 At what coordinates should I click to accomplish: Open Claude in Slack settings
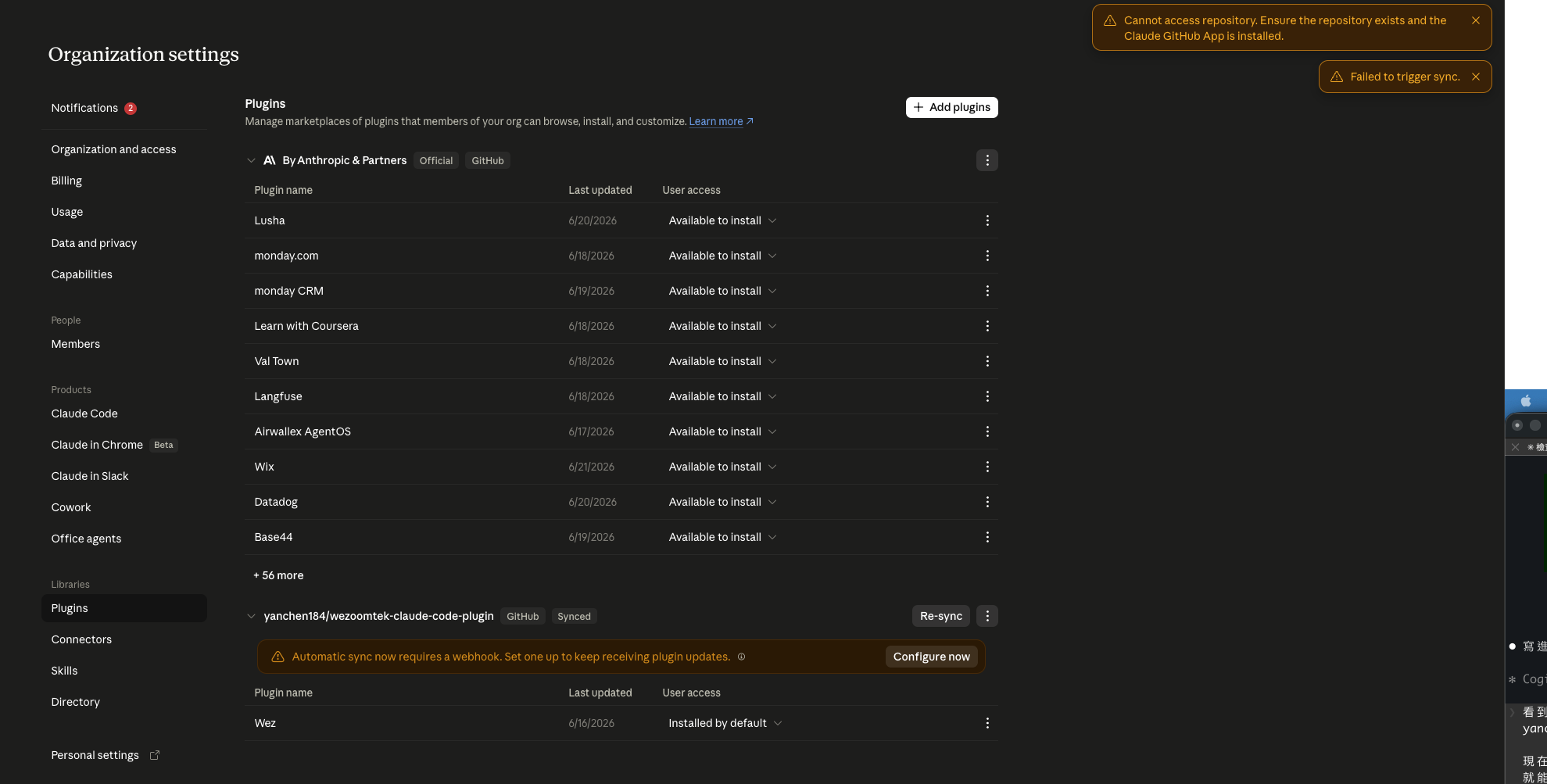124,476
